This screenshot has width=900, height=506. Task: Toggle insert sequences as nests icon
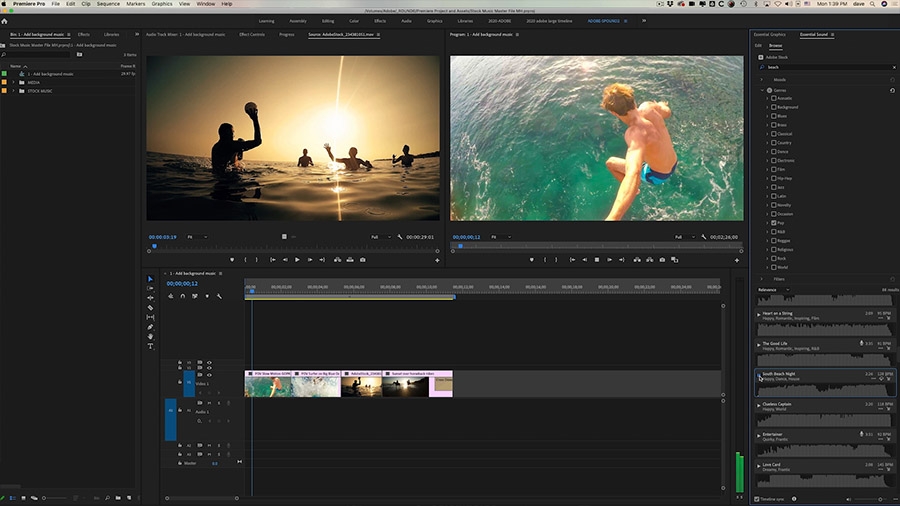(170, 296)
